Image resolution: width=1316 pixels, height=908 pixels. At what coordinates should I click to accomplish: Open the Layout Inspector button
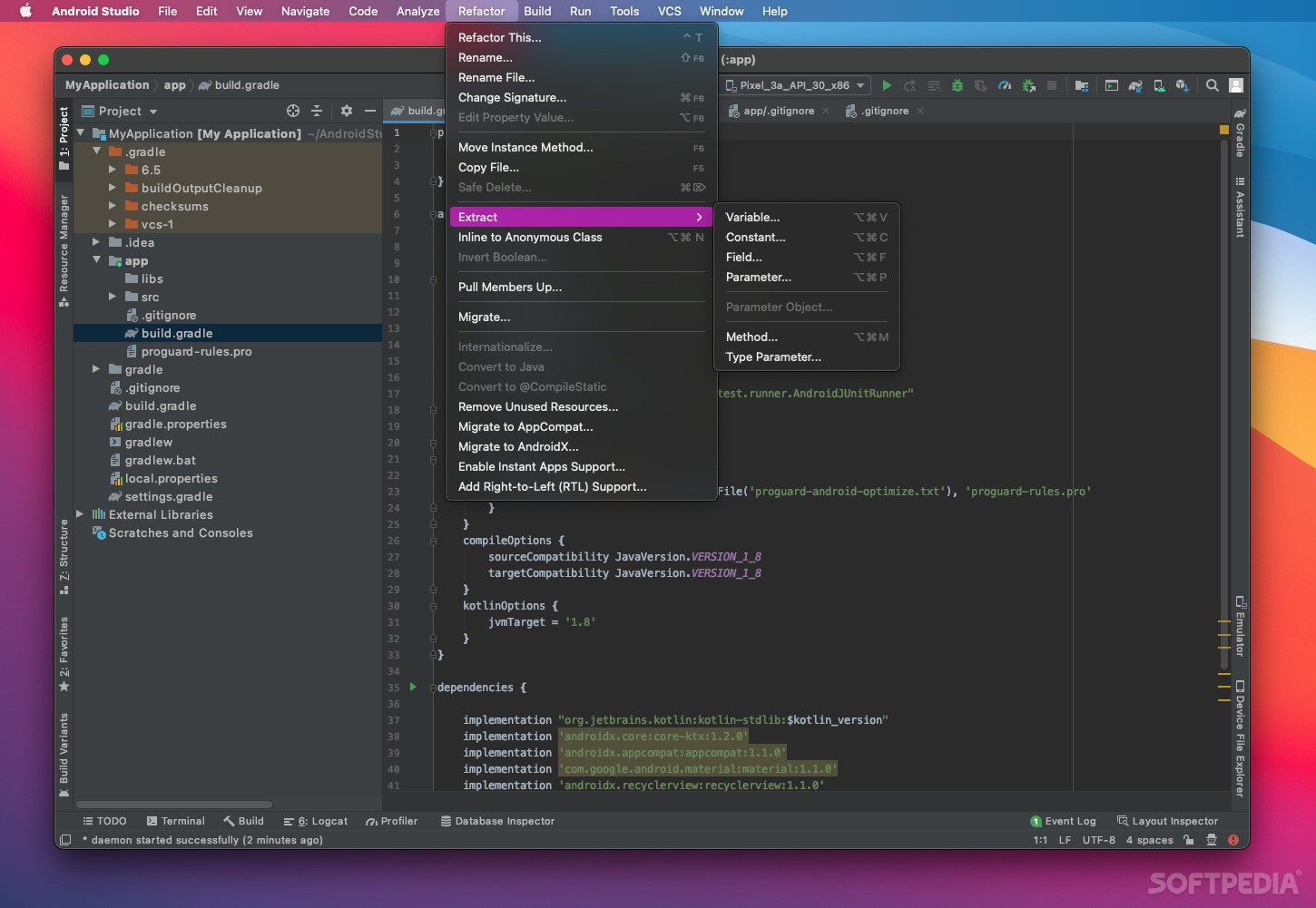tap(1167, 821)
